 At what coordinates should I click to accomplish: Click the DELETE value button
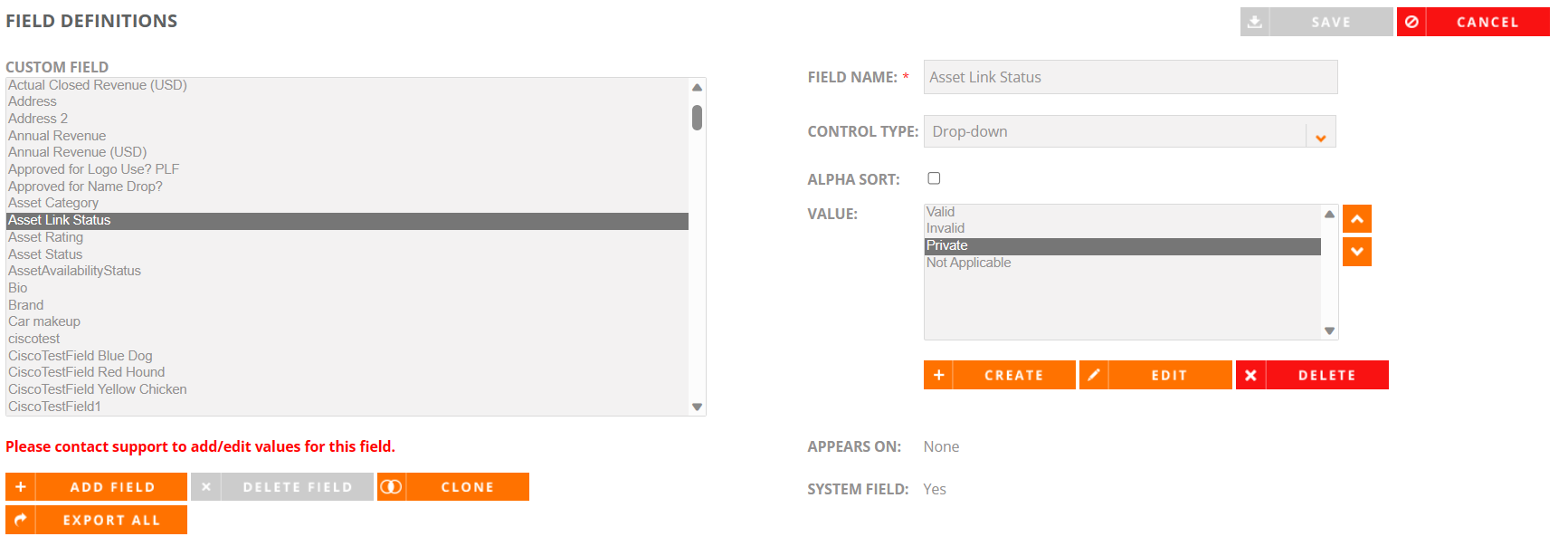tap(1312, 375)
